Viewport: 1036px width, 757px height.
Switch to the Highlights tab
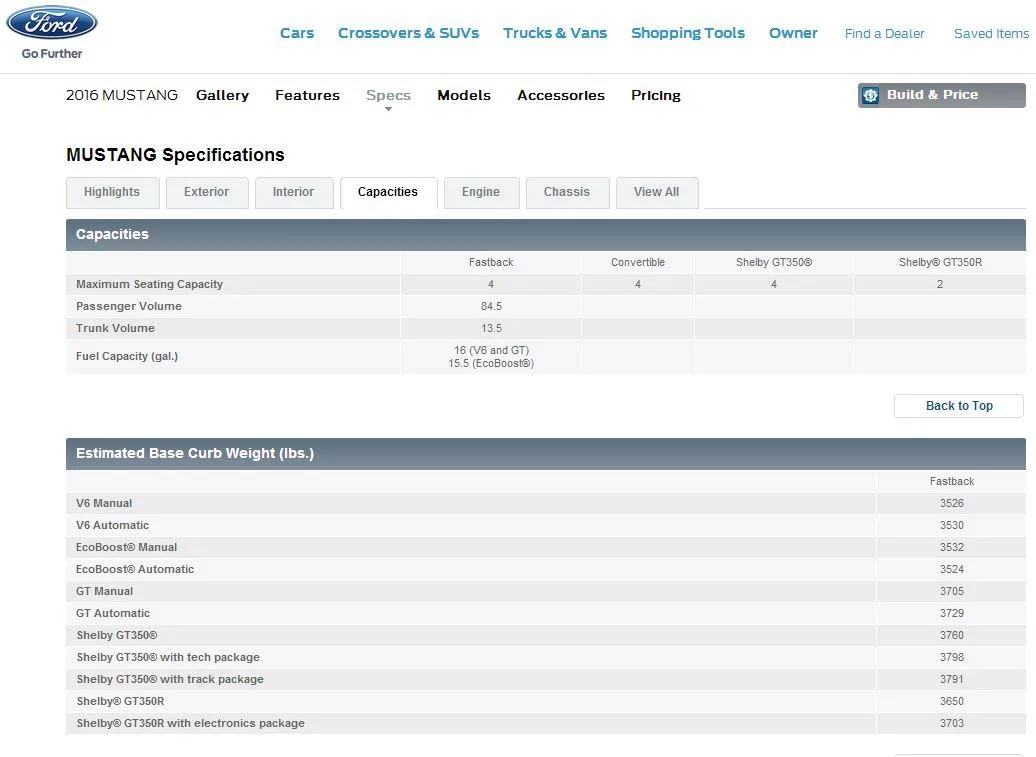tap(112, 192)
